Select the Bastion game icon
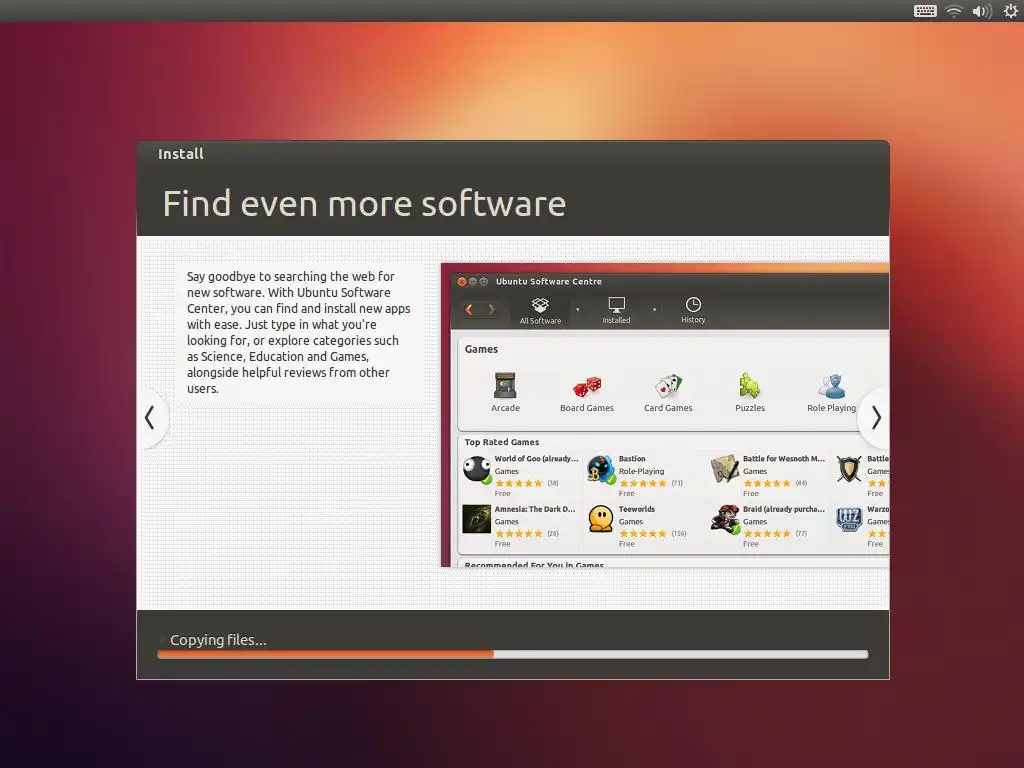Viewport: 1024px width, 768px height. click(x=601, y=470)
